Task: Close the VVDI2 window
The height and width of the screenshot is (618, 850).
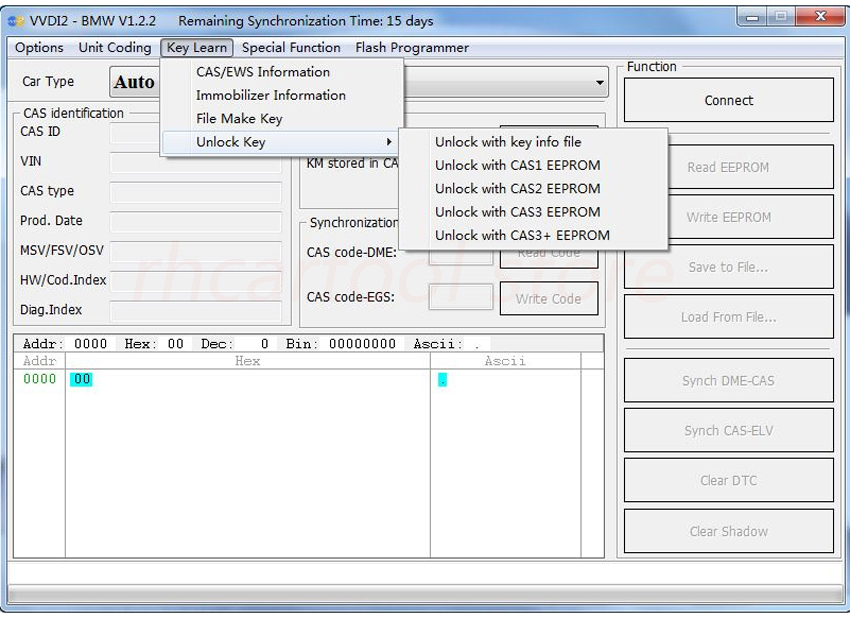Action: (x=821, y=17)
